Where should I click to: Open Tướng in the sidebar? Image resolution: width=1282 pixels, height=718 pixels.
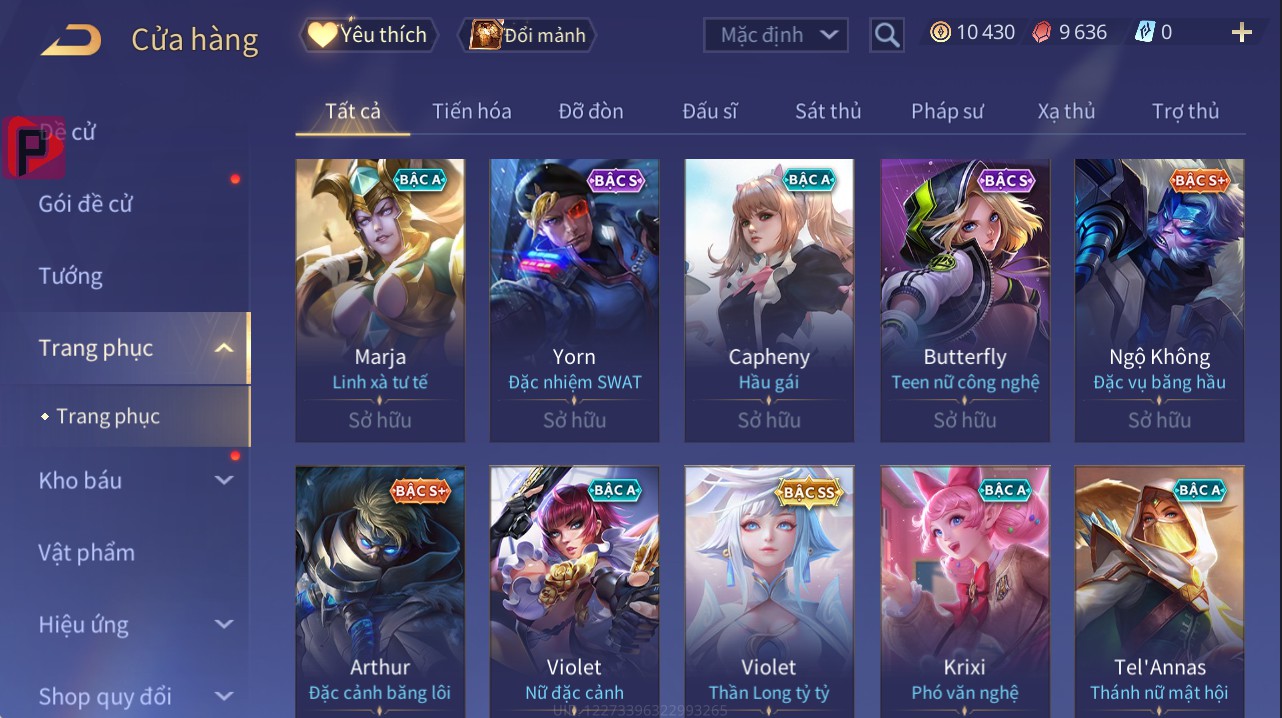[x=70, y=276]
